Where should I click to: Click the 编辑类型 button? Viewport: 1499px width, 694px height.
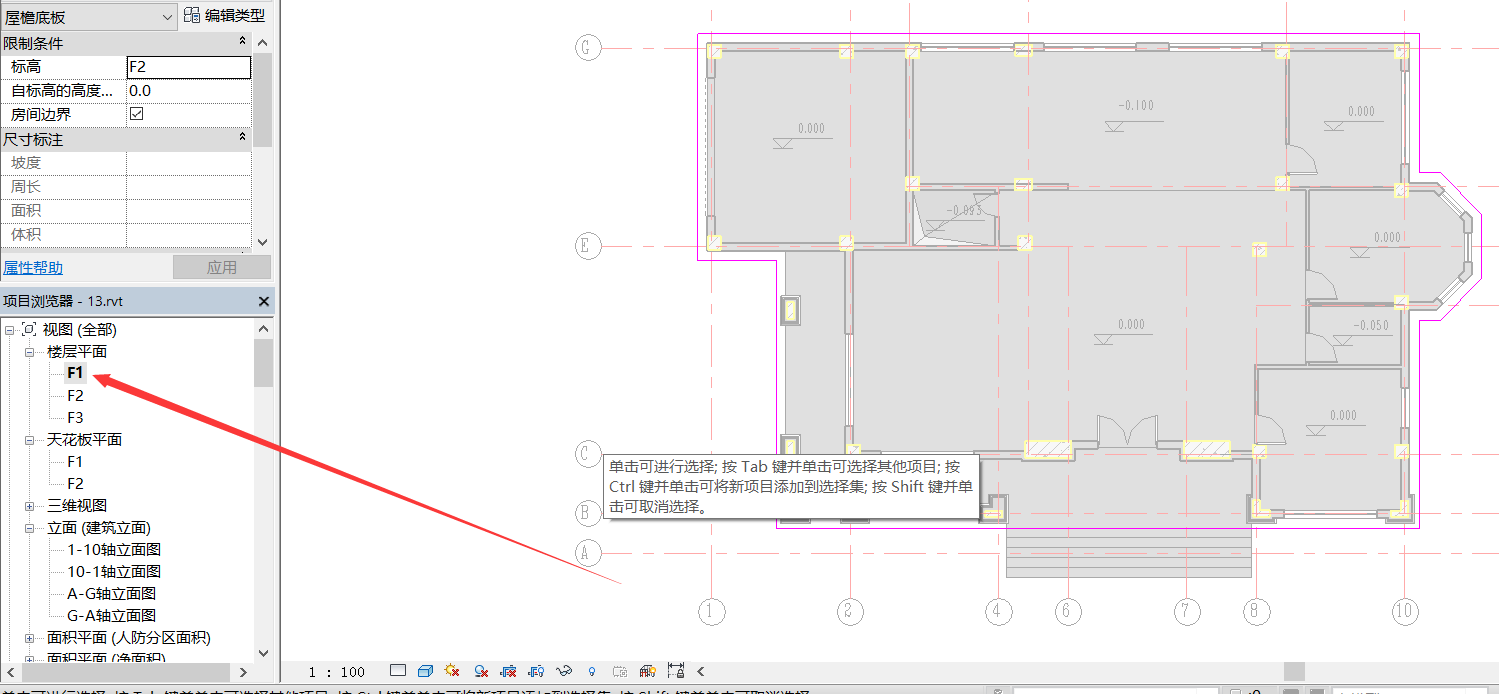[x=225, y=16]
